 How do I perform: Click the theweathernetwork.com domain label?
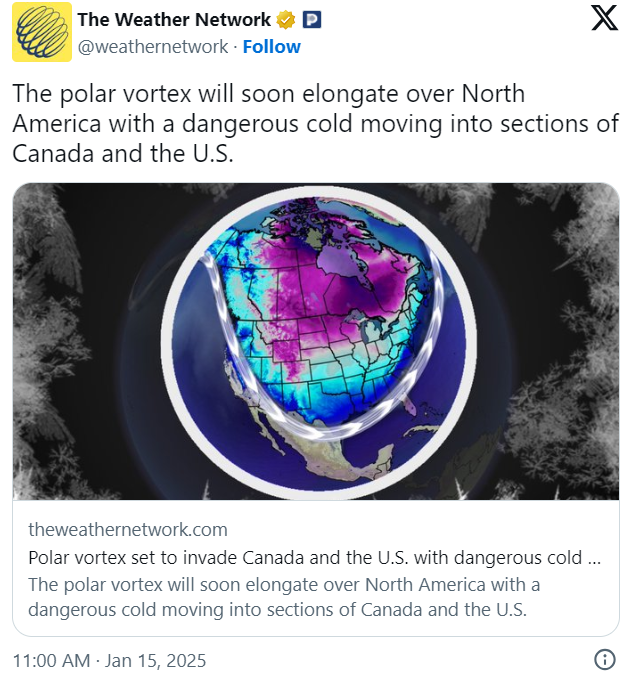tap(128, 529)
